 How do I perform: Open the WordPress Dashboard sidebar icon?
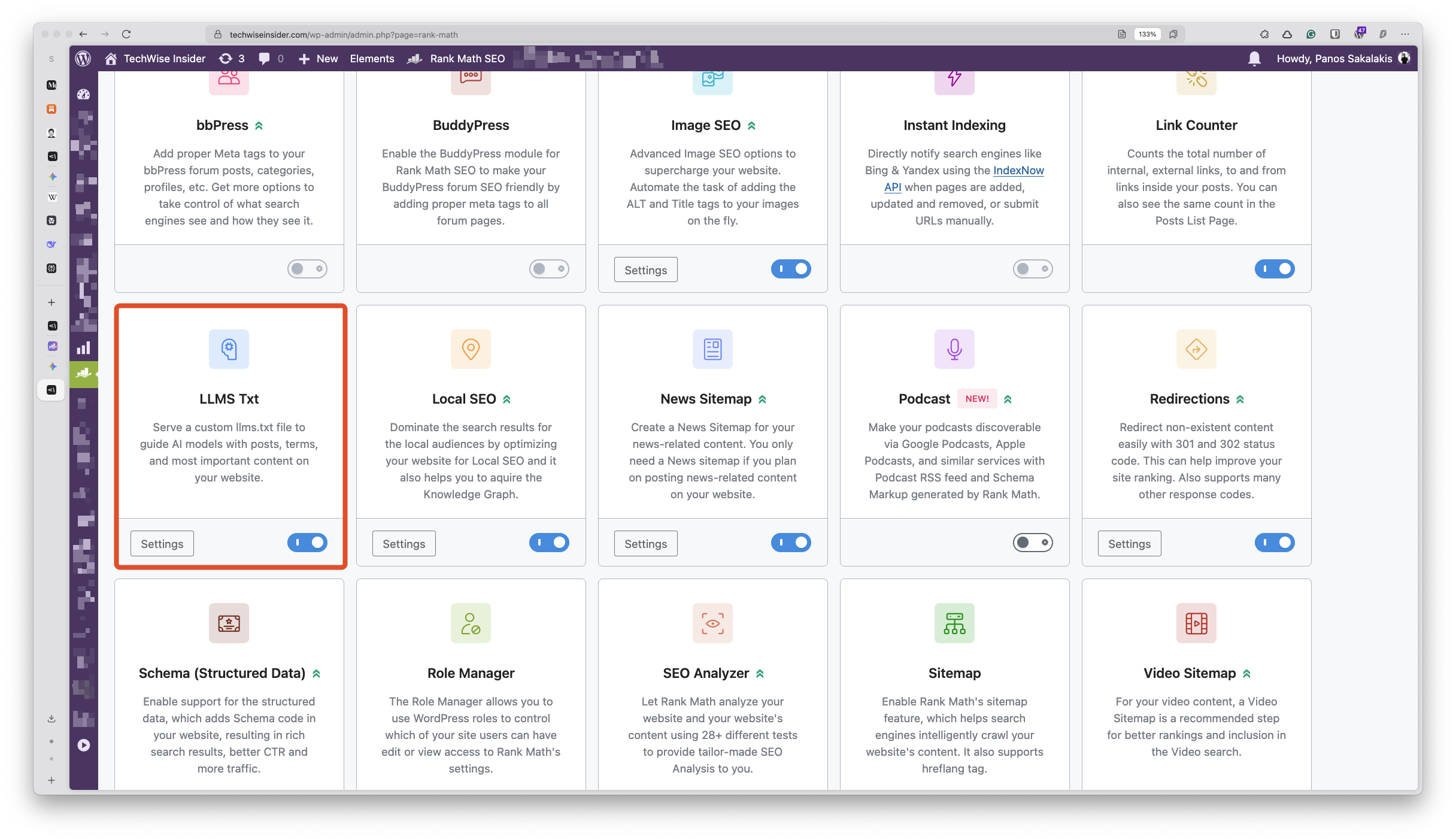point(83,94)
